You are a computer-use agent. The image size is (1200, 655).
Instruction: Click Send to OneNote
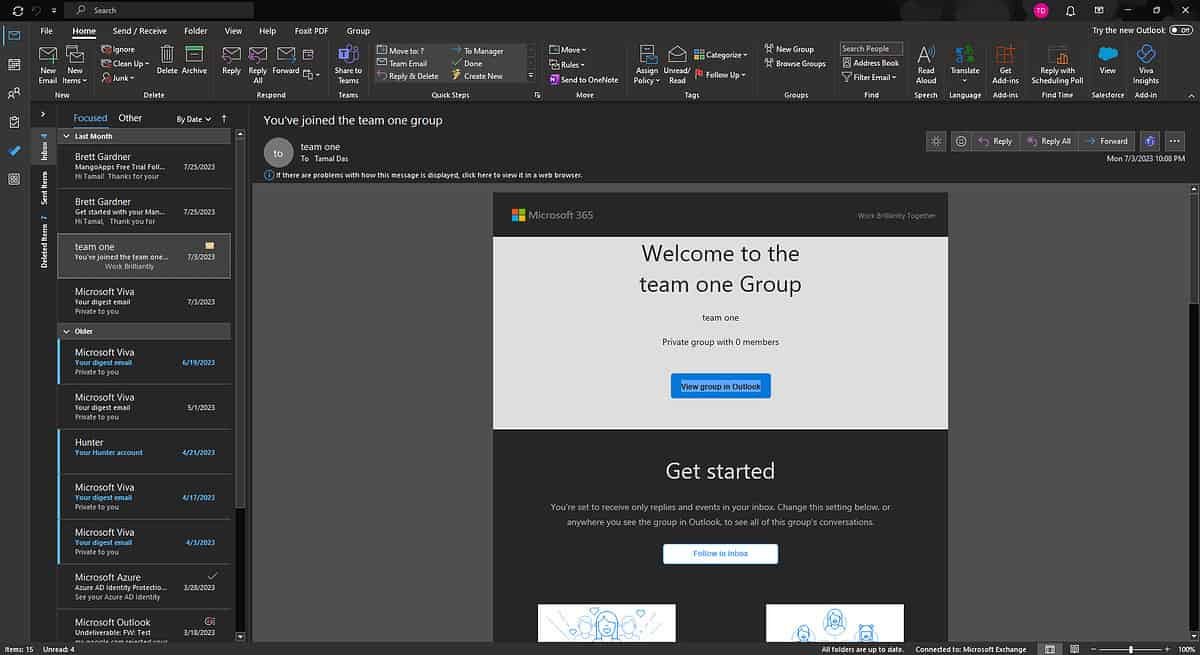coord(583,80)
